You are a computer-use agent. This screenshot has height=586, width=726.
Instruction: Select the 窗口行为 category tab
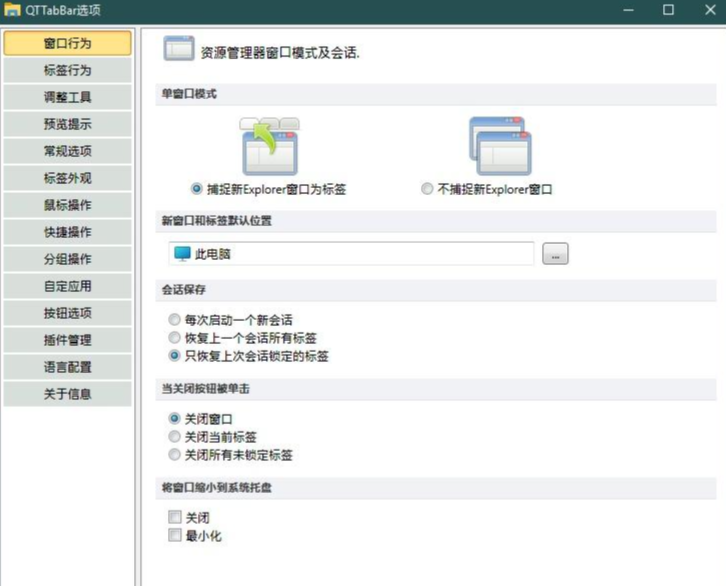coord(67,44)
